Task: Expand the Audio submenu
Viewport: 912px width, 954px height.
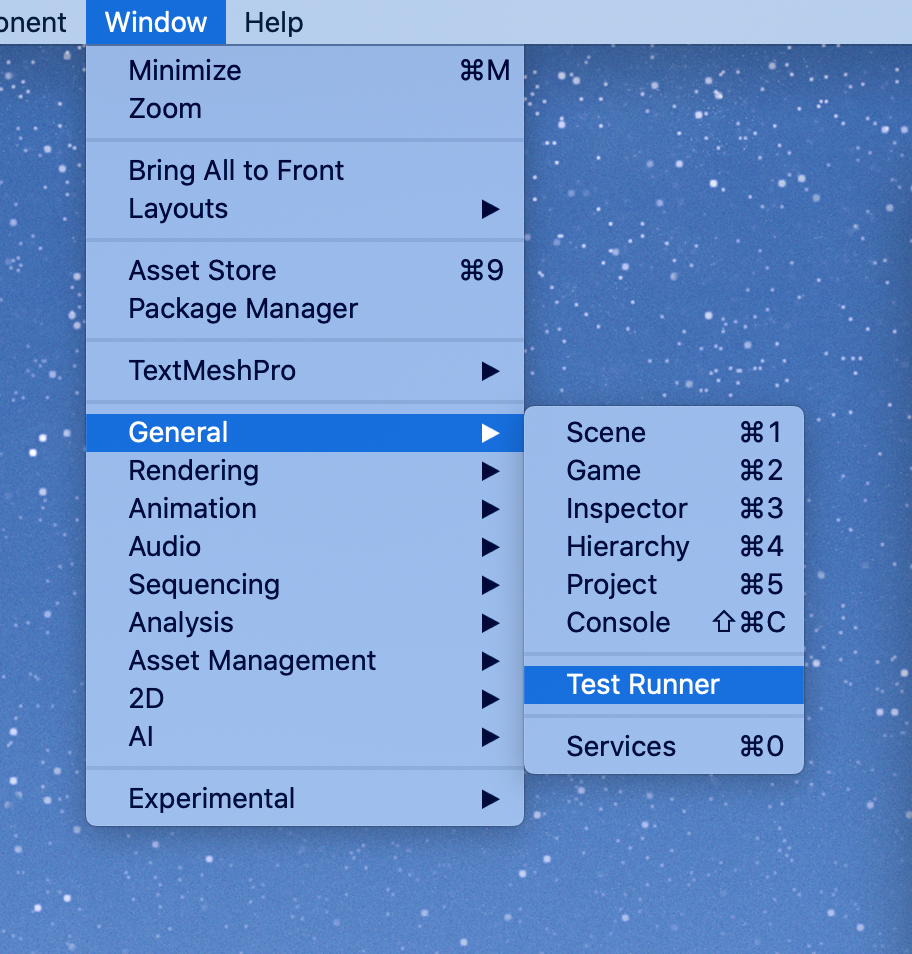Action: pos(305,546)
